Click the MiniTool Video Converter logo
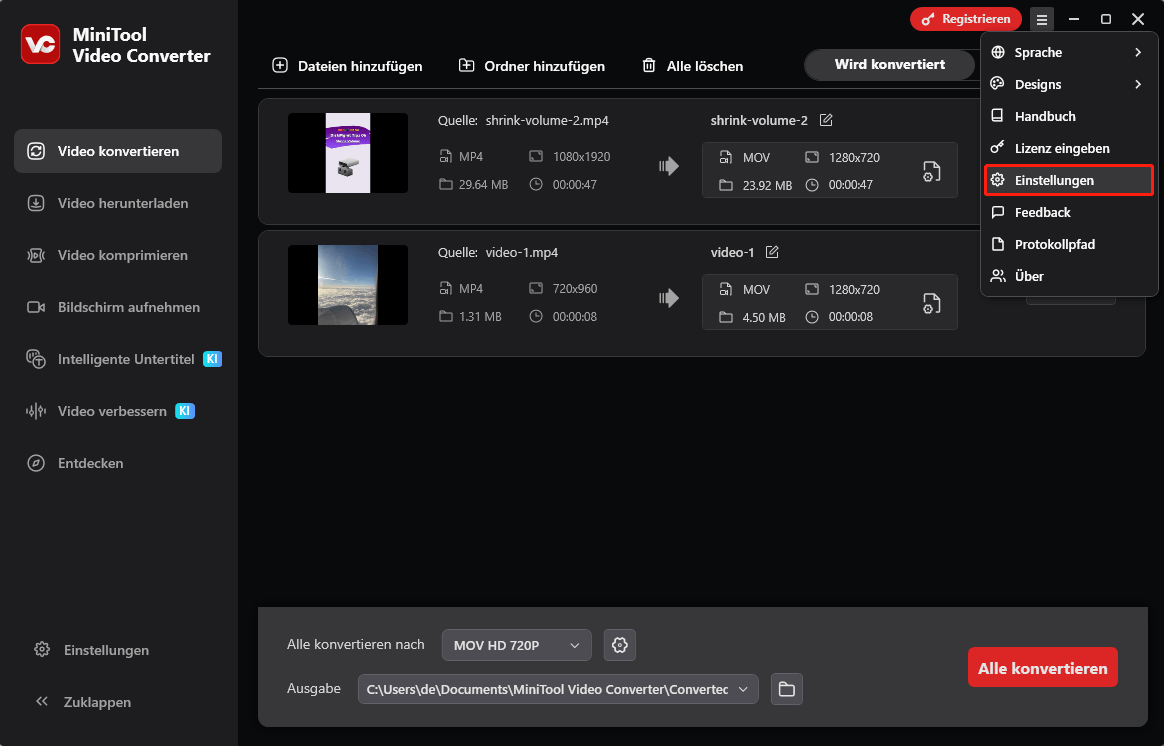1164x746 pixels. click(41, 44)
